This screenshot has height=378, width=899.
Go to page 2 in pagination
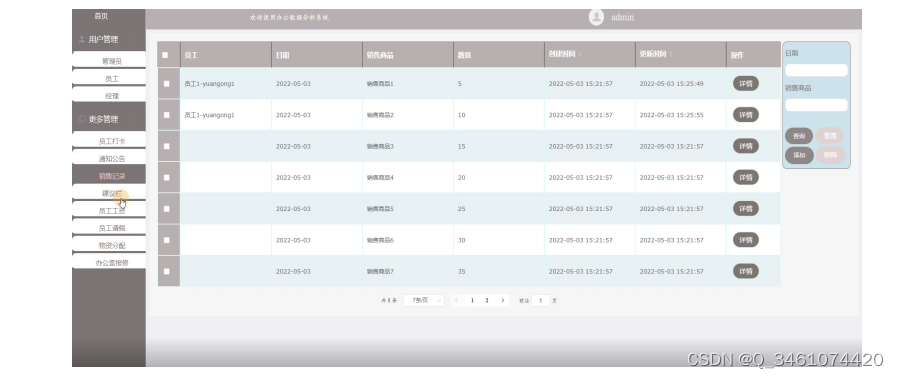coord(487,300)
